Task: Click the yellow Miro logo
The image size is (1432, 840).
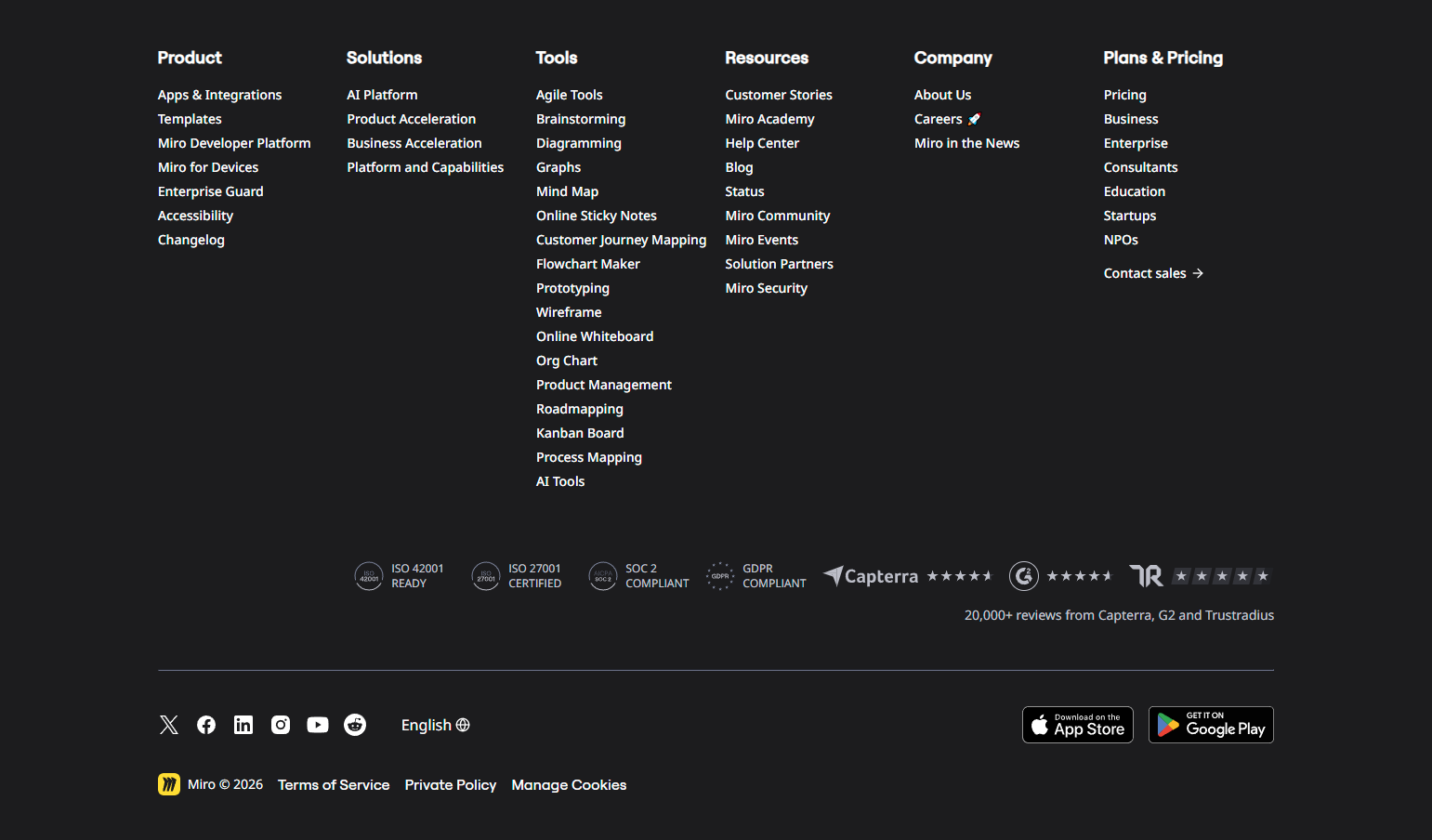Action: coord(168,784)
